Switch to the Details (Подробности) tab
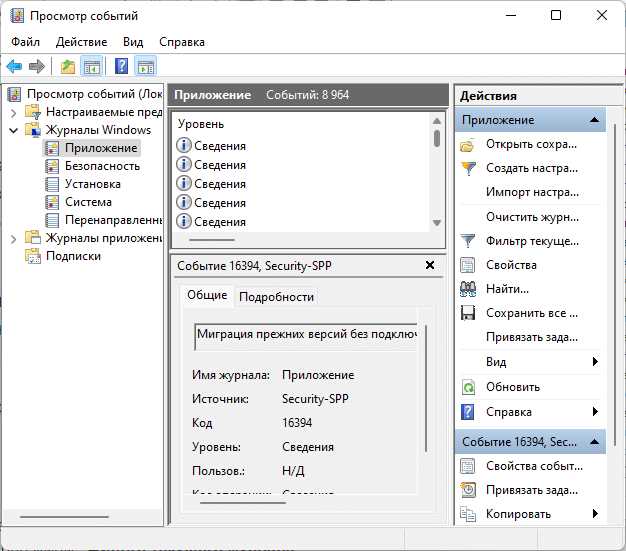The image size is (626, 551). pyautogui.click(x=276, y=296)
